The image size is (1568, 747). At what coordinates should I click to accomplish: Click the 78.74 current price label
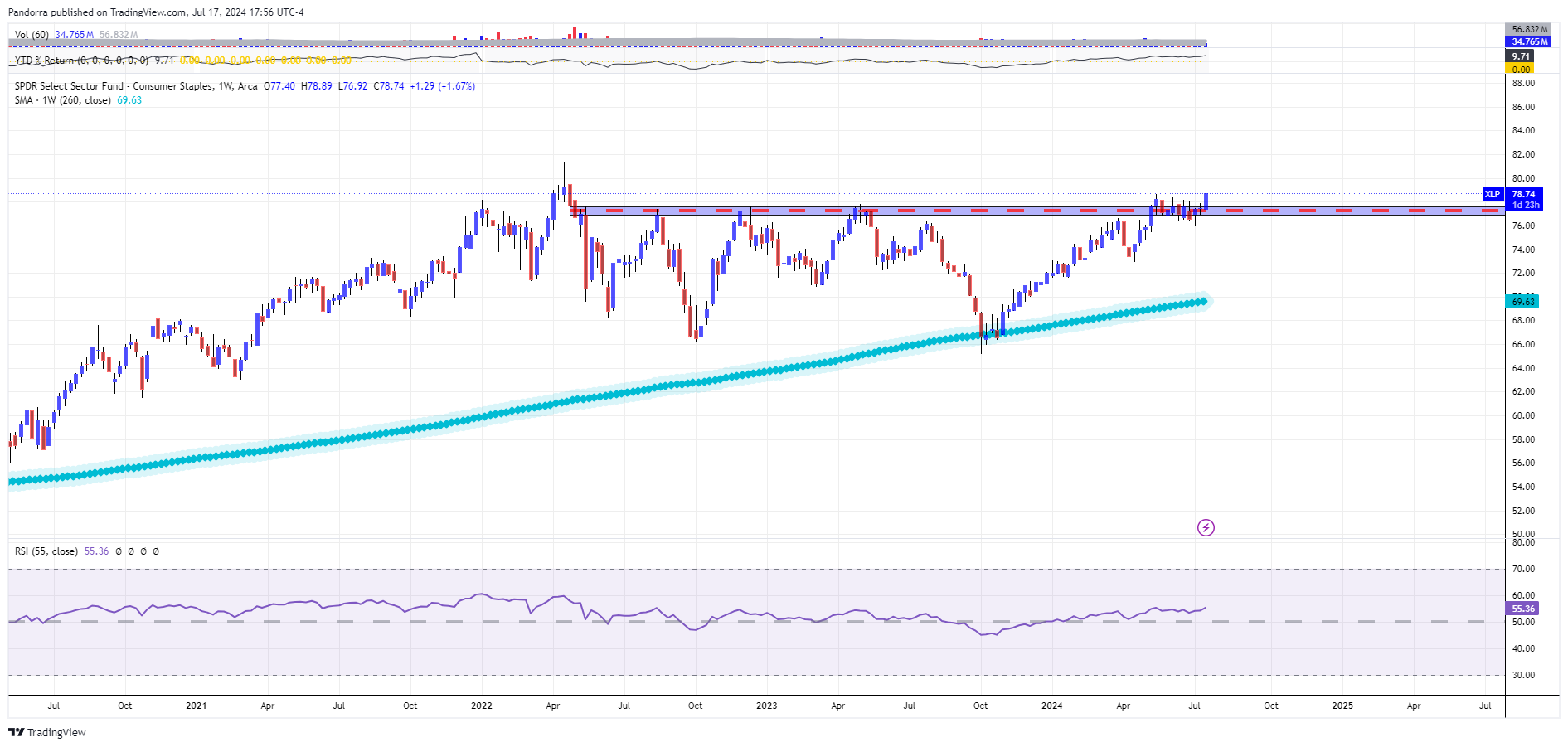(x=1524, y=194)
